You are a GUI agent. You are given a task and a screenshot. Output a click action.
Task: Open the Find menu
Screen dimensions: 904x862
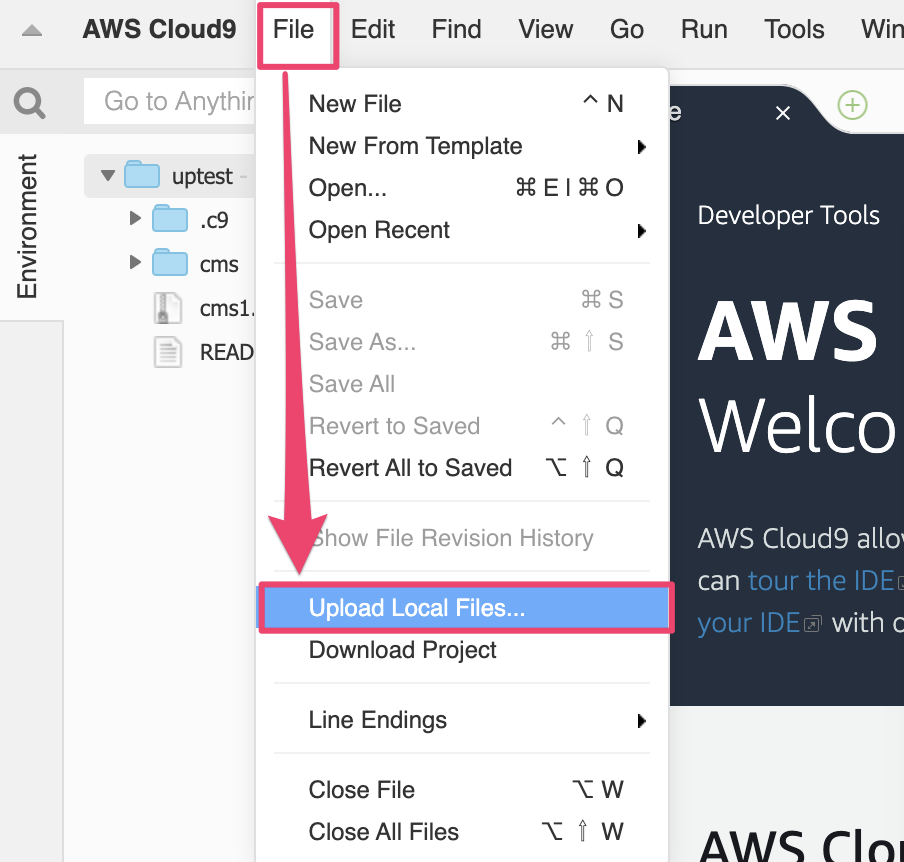pos(457,29)
